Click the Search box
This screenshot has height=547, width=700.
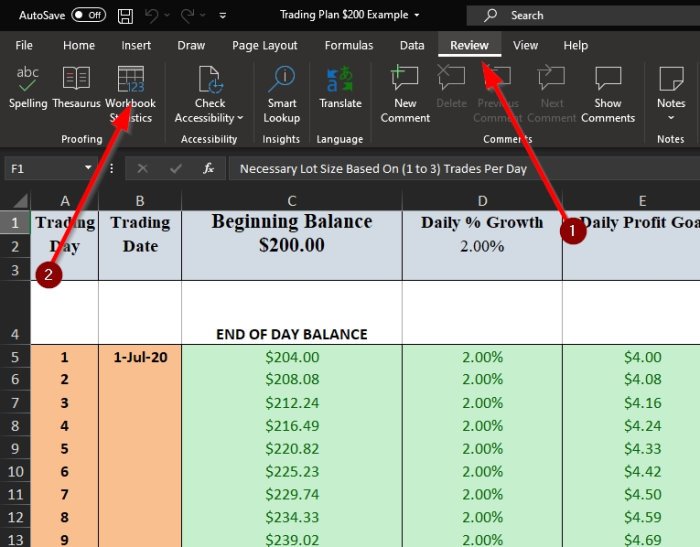tap(583, 16)
